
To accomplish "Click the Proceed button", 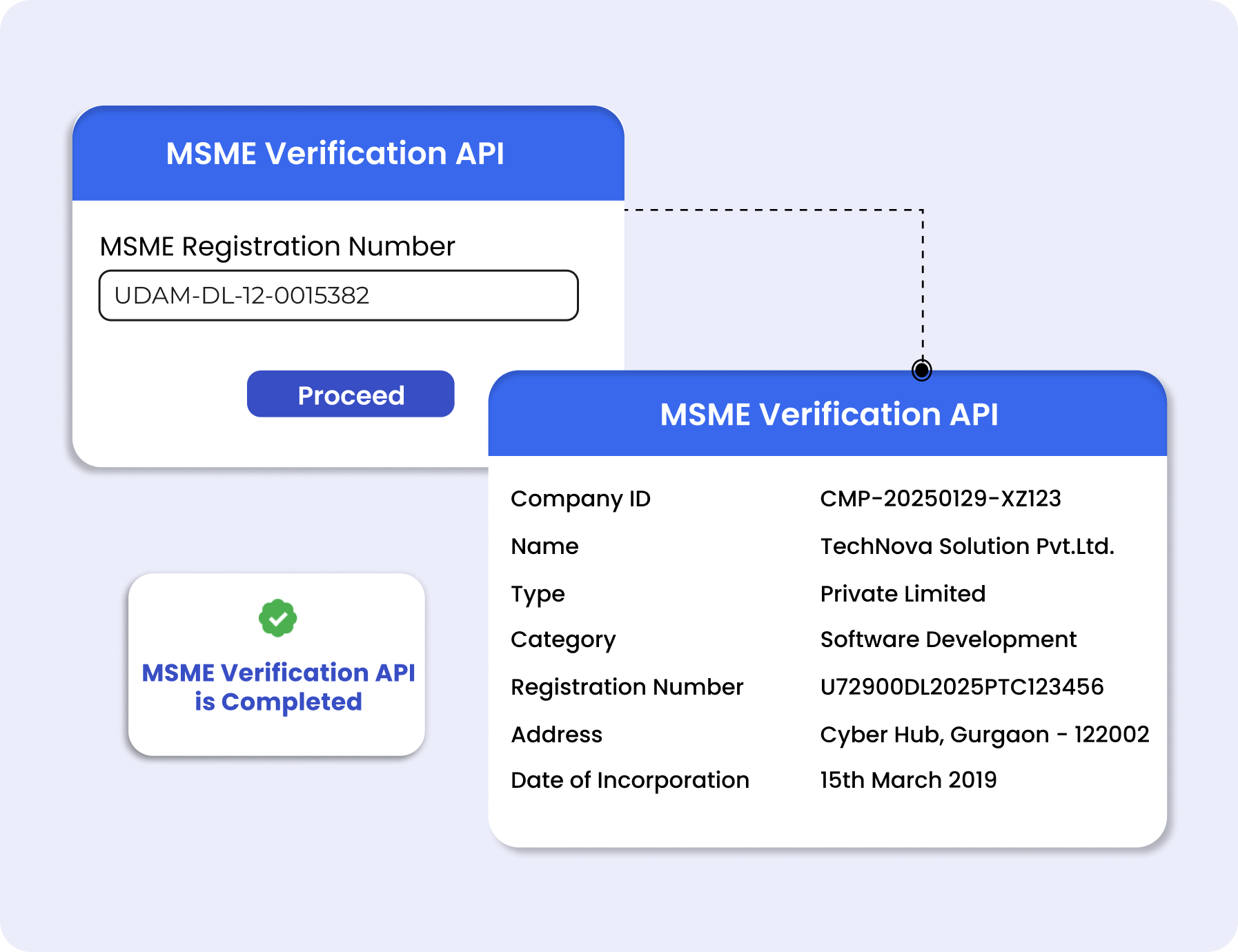I will click(351, 394).
